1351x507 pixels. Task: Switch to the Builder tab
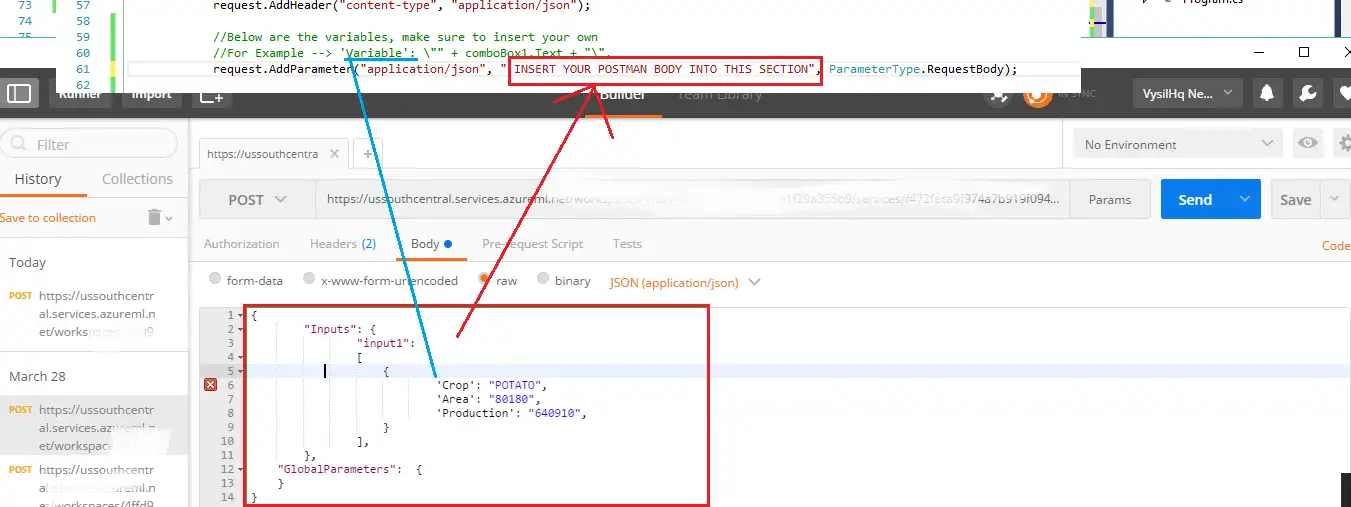pos(622,94)
